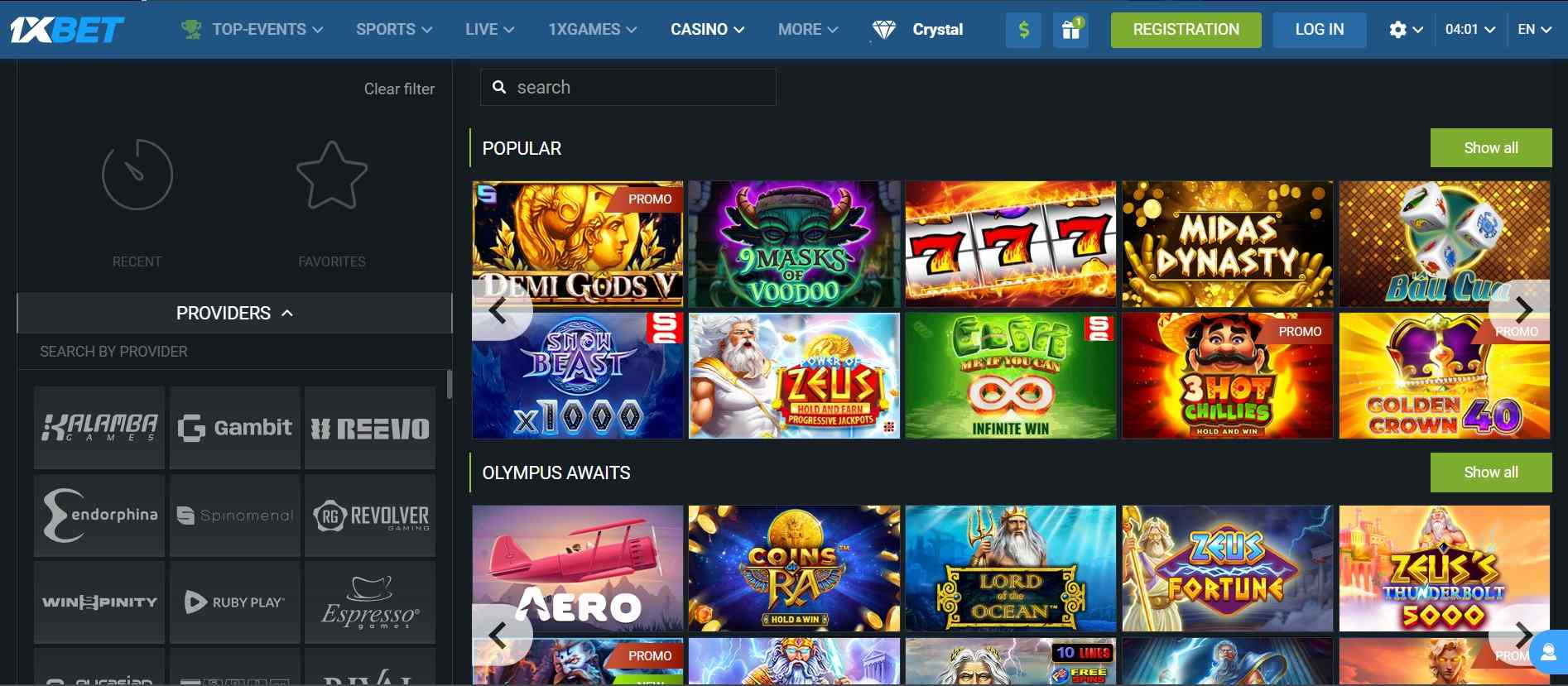The height and width of the screenshot is (686, 1568).
Task: Collapse the Providers section
Action: [x=234, y=314]
